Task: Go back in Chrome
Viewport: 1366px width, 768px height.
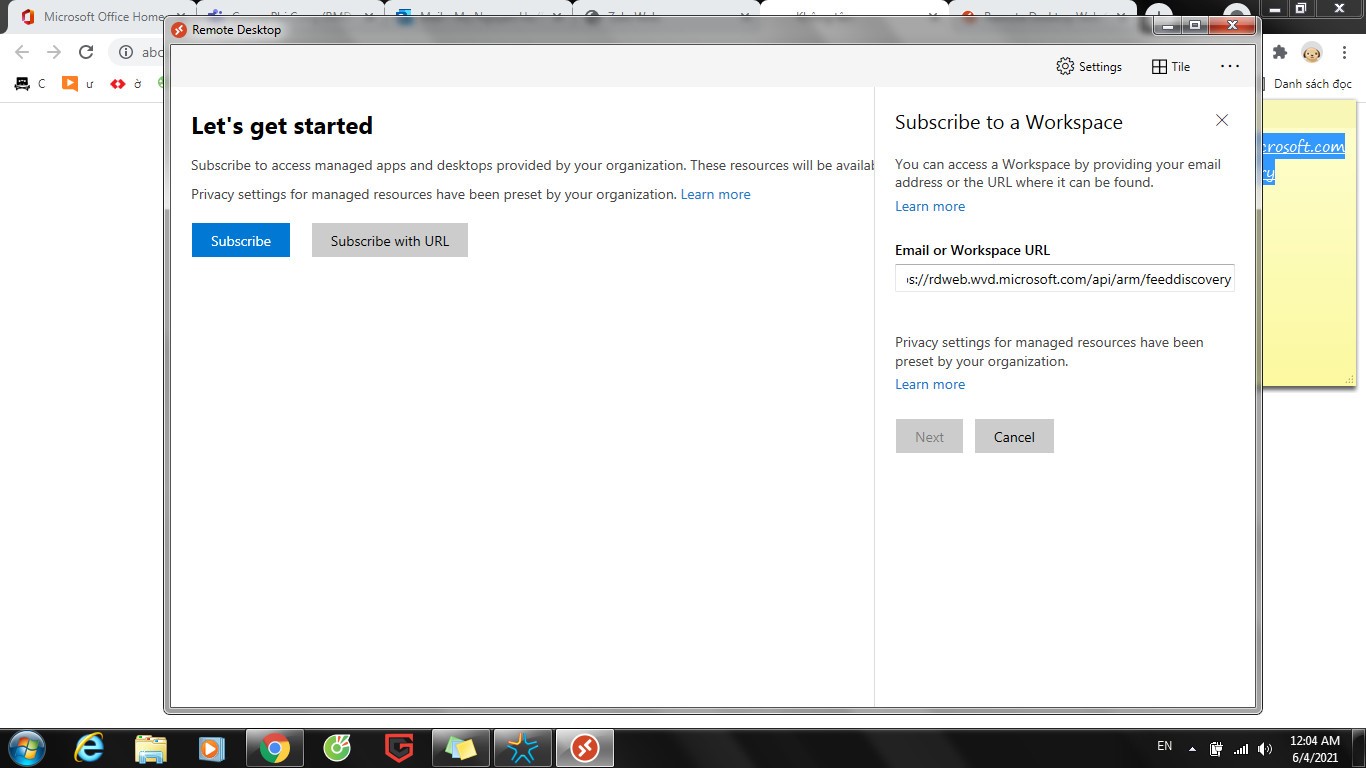Action: click(22, 52)
